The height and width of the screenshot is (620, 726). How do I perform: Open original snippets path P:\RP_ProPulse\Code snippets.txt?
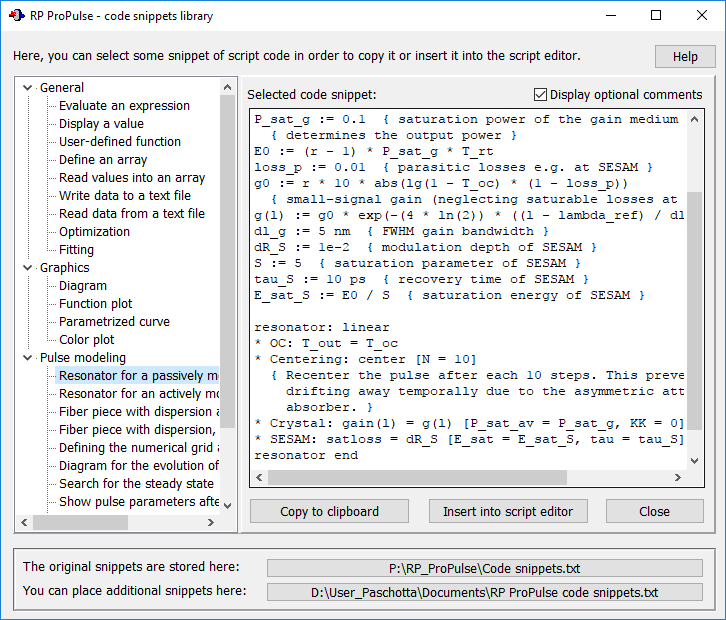coord(484,568)
